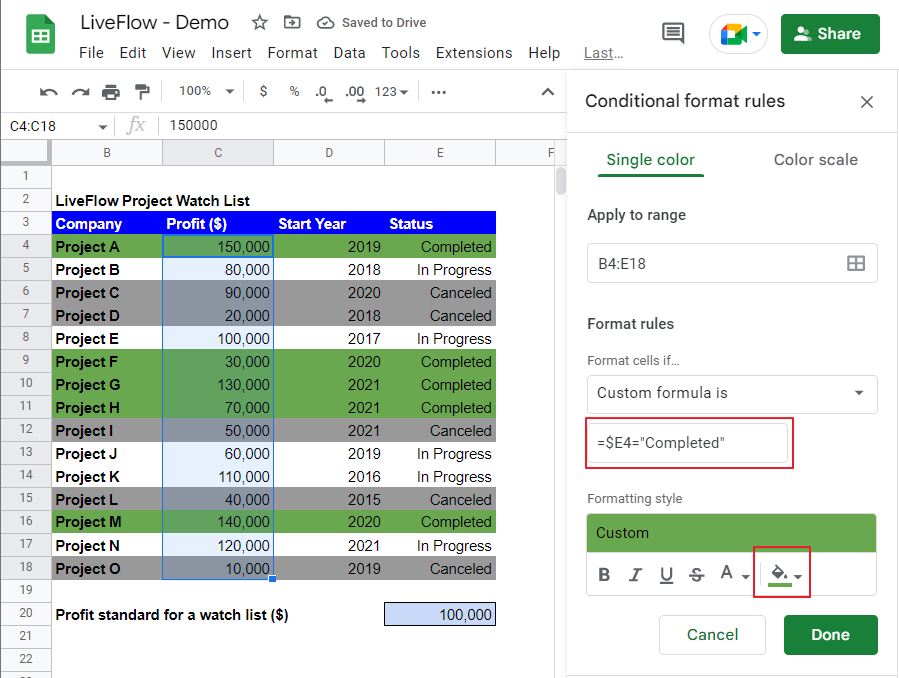Expand the name box dropdown arrow
This screenshot has height=678, width=899.
click(103, 127)
